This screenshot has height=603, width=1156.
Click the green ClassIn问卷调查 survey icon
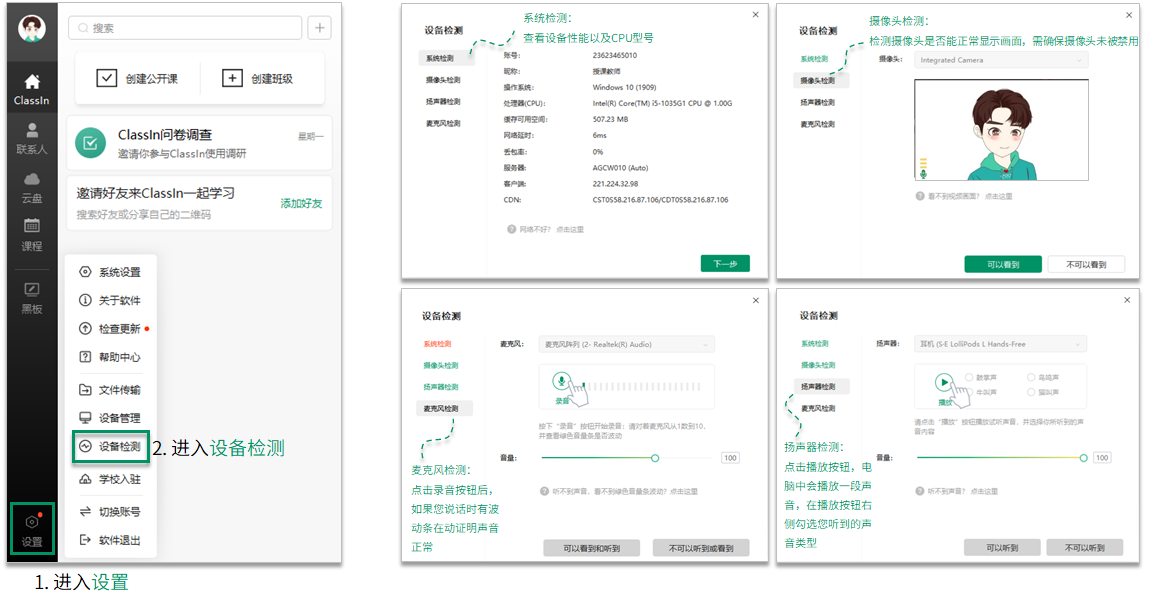[90, 143]
